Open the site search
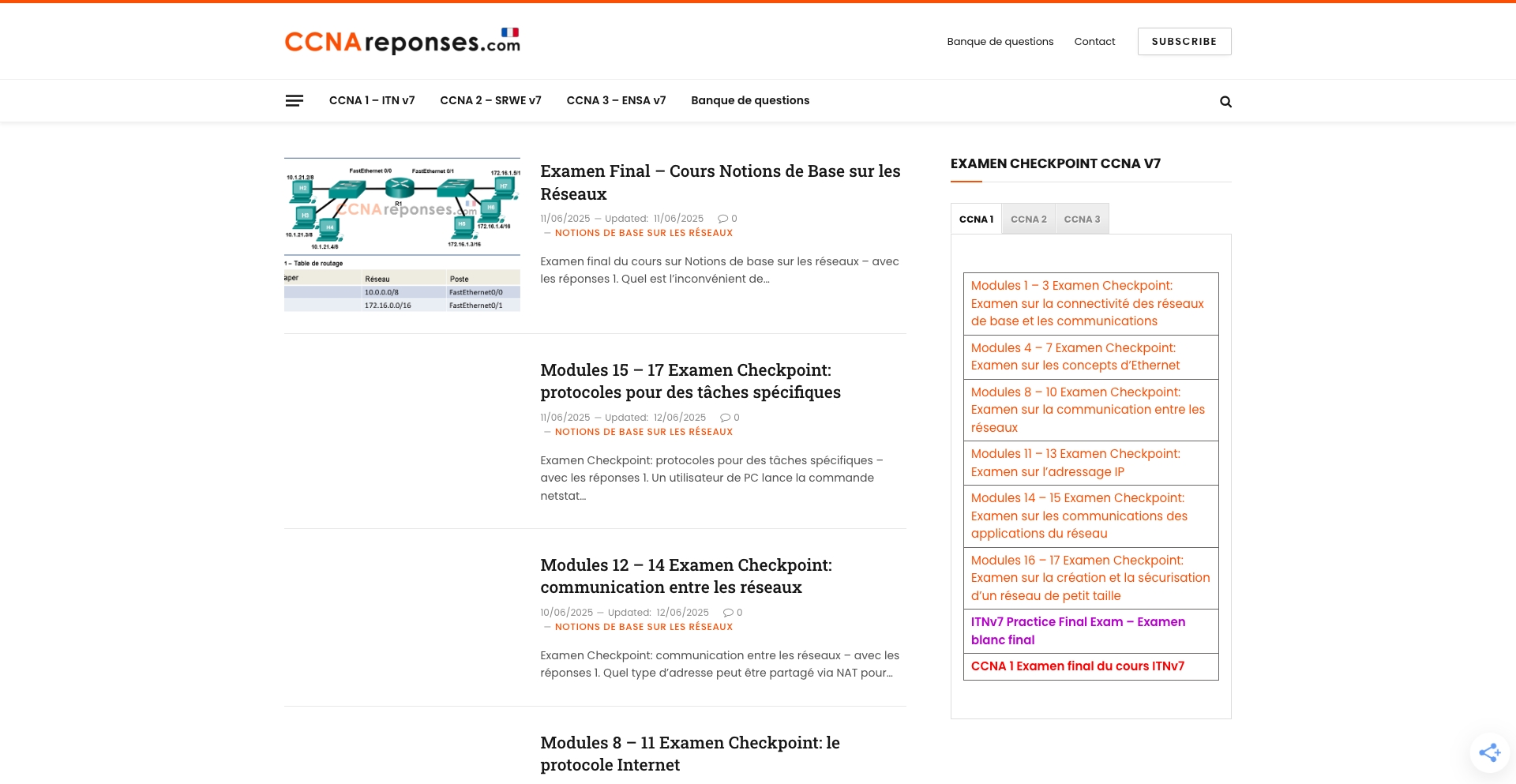Image resolution: width=1516 pixels, height=784 pixels. point(1225,101)
